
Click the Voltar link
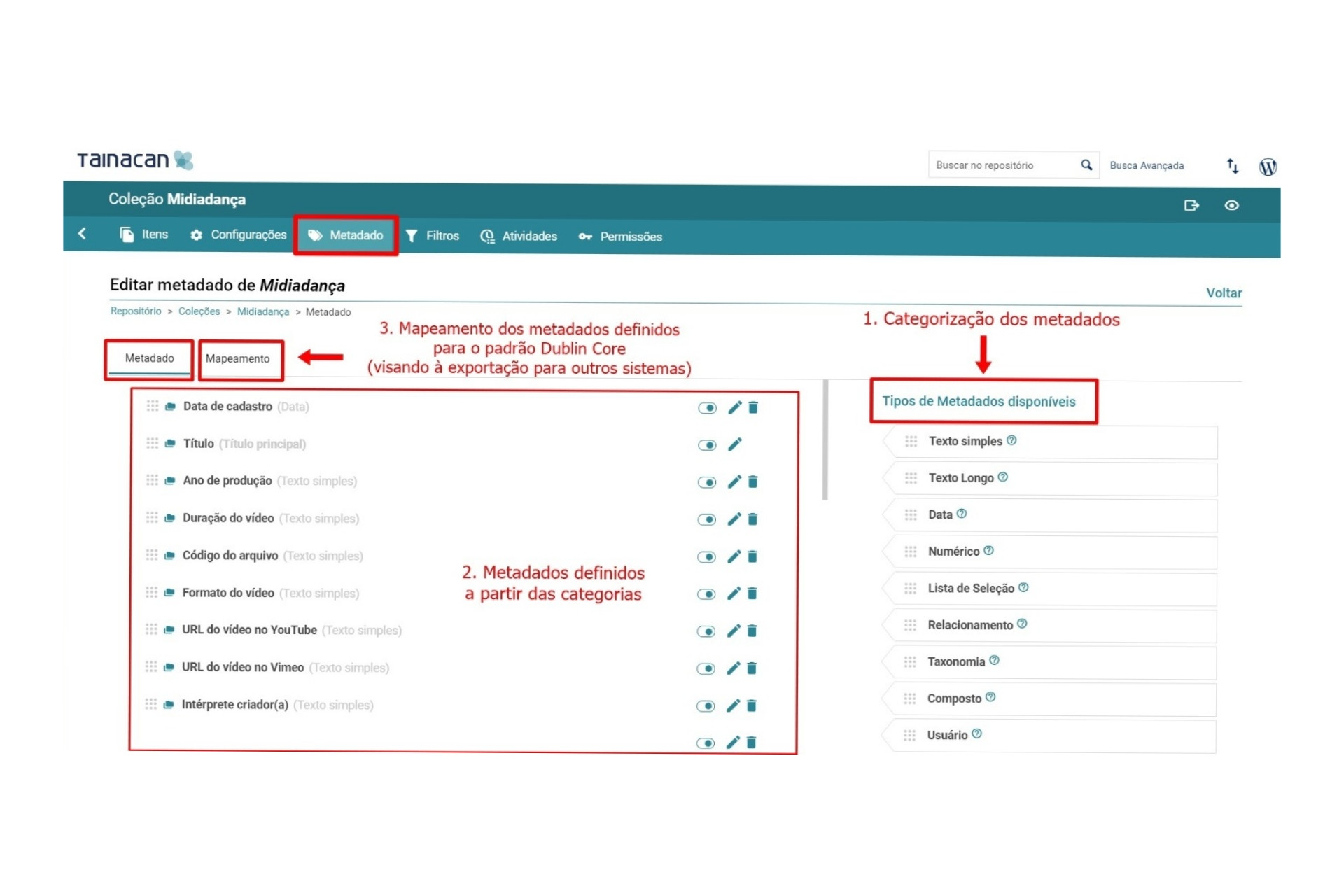[x=1224, y=293]
